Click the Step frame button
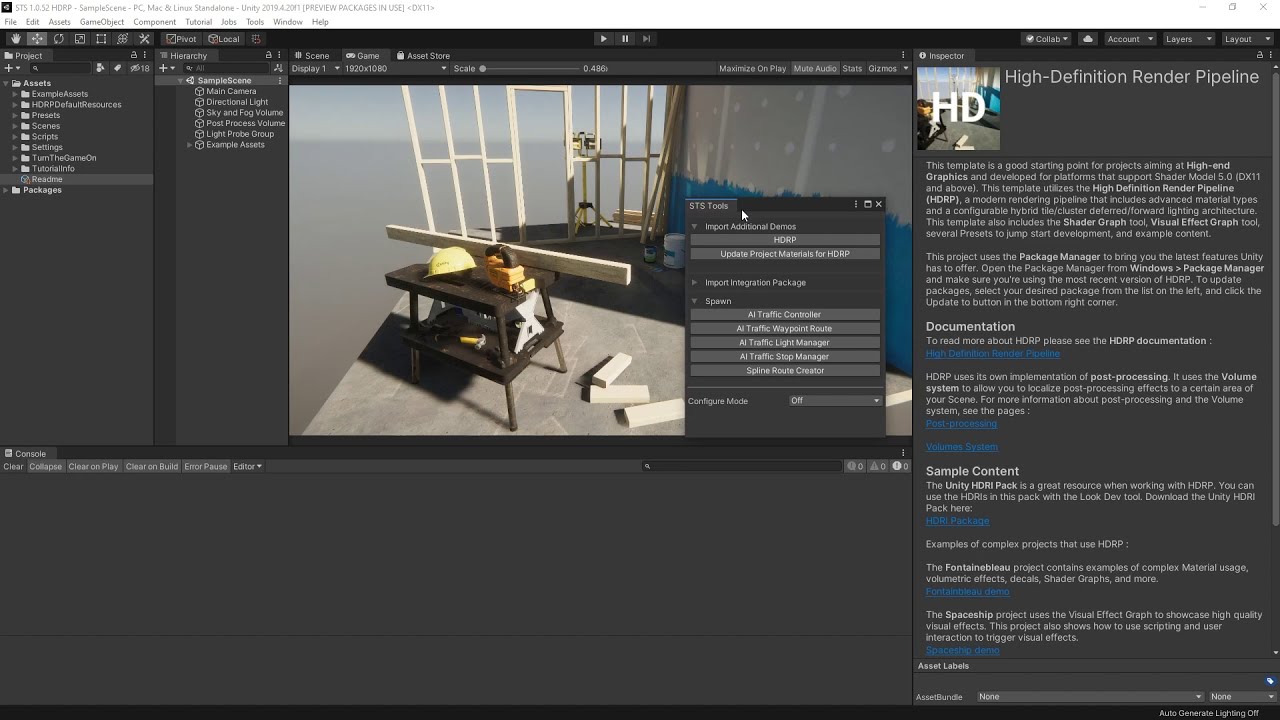The width and height of the screenshot is (1280, 720). (646, 39)
